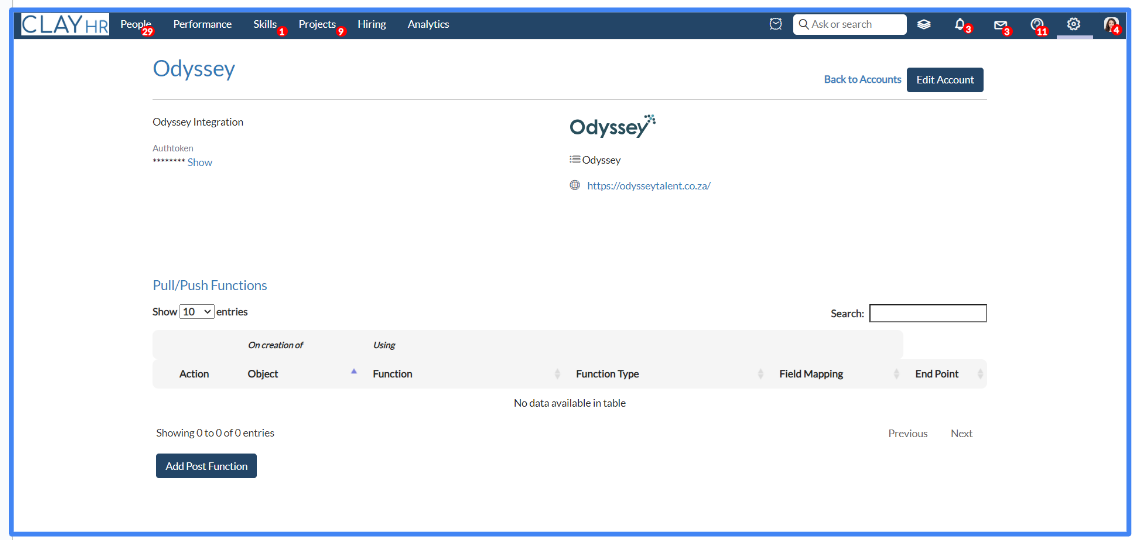Show the hidden Authtoken

click(200, 163)
